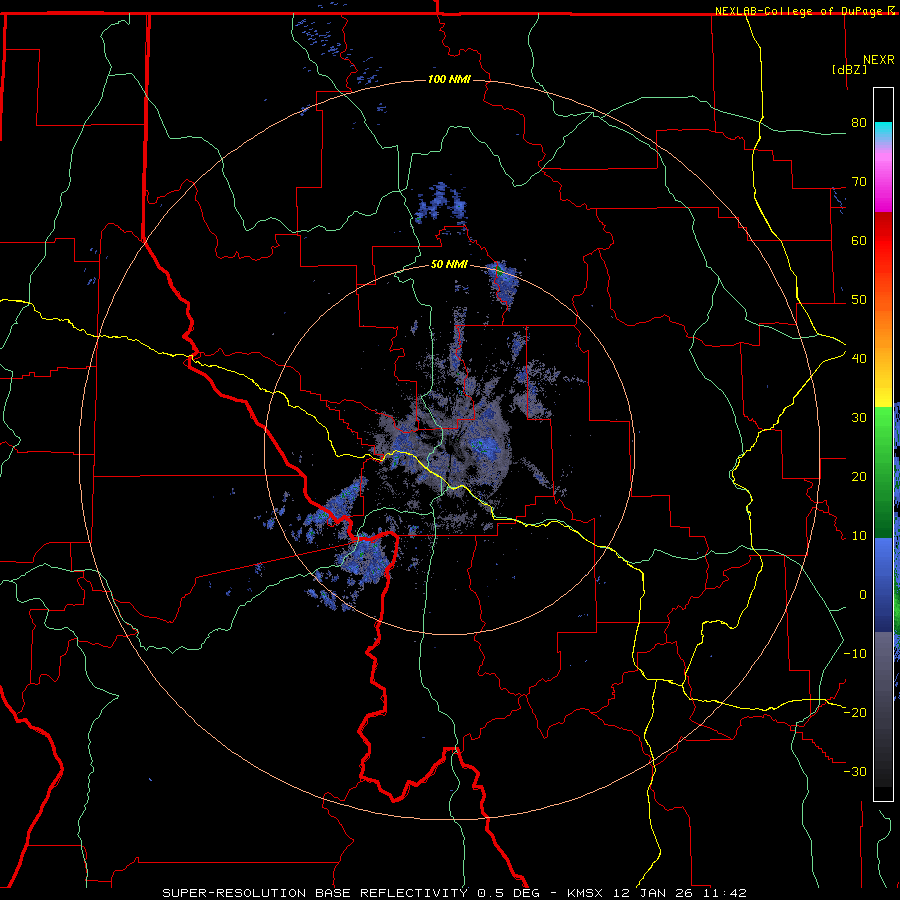Click the 0 value on the color scale
The width and height of the screenshot is (900, 900).
coord(863,595)
